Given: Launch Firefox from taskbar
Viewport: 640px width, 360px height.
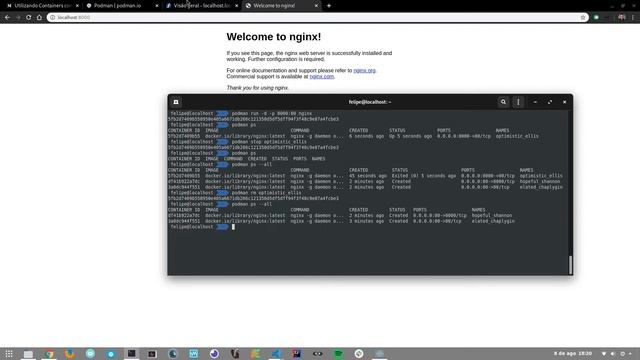Looking at the screenshot, I should 70,354.
